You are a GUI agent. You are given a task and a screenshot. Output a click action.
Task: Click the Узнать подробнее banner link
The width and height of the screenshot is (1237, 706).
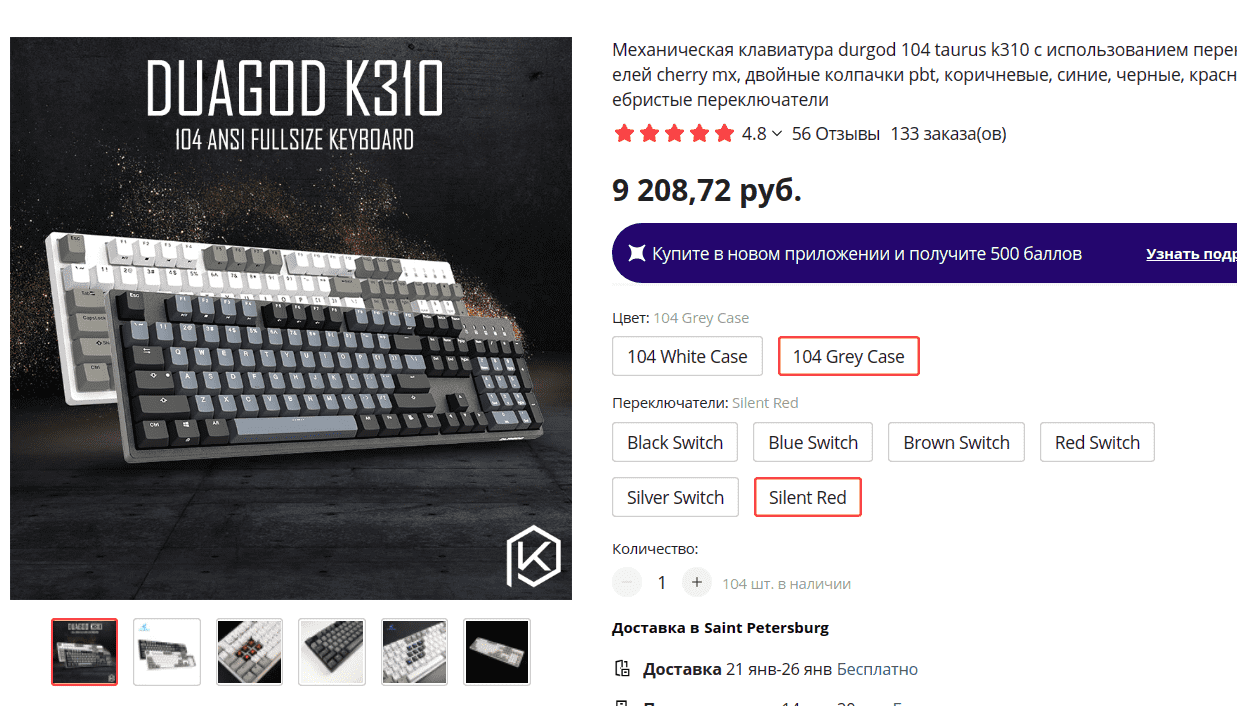click(x=1190, y=254)
